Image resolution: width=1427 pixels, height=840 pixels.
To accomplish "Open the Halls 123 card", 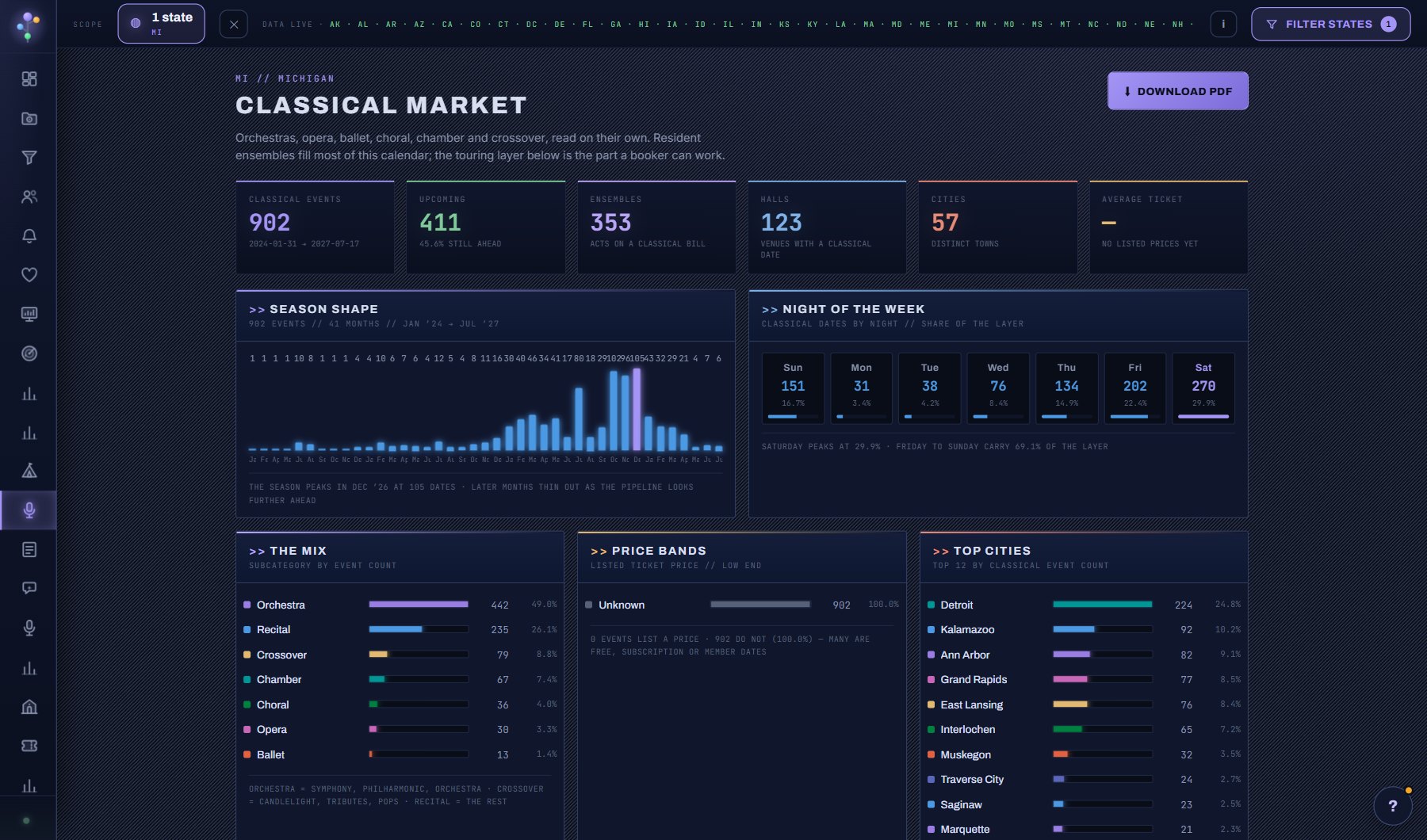I will (x=827, y=227).
